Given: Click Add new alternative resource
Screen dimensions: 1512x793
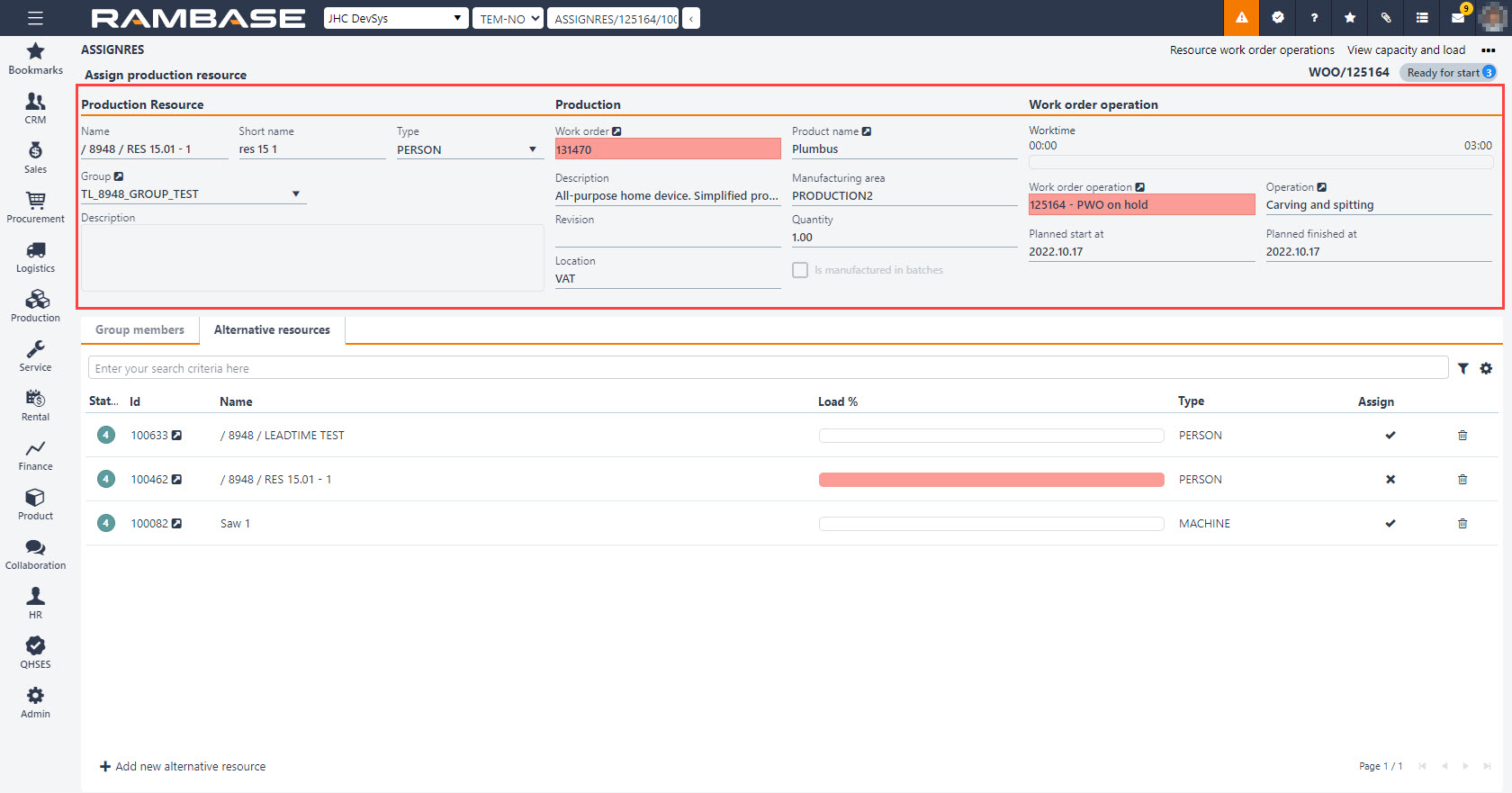Looking at the screenshot, I should [183, 767].
